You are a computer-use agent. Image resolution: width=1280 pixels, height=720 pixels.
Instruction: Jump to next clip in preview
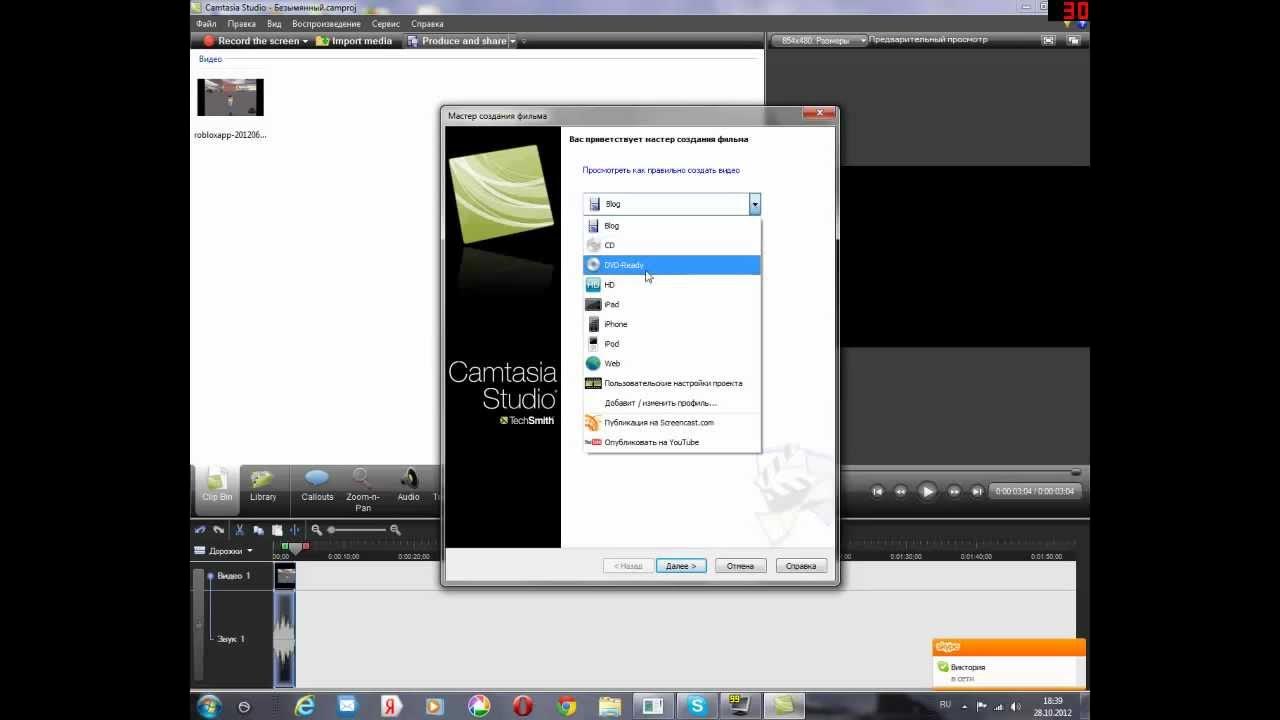coord(977,491)
